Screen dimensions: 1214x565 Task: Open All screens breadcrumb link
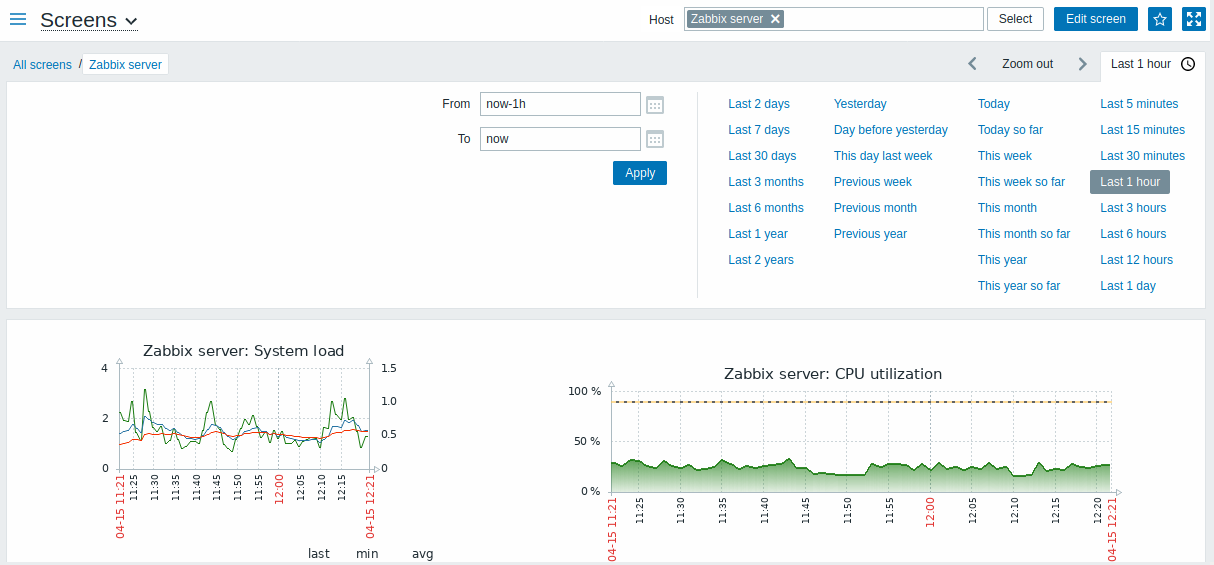[42, 64]
